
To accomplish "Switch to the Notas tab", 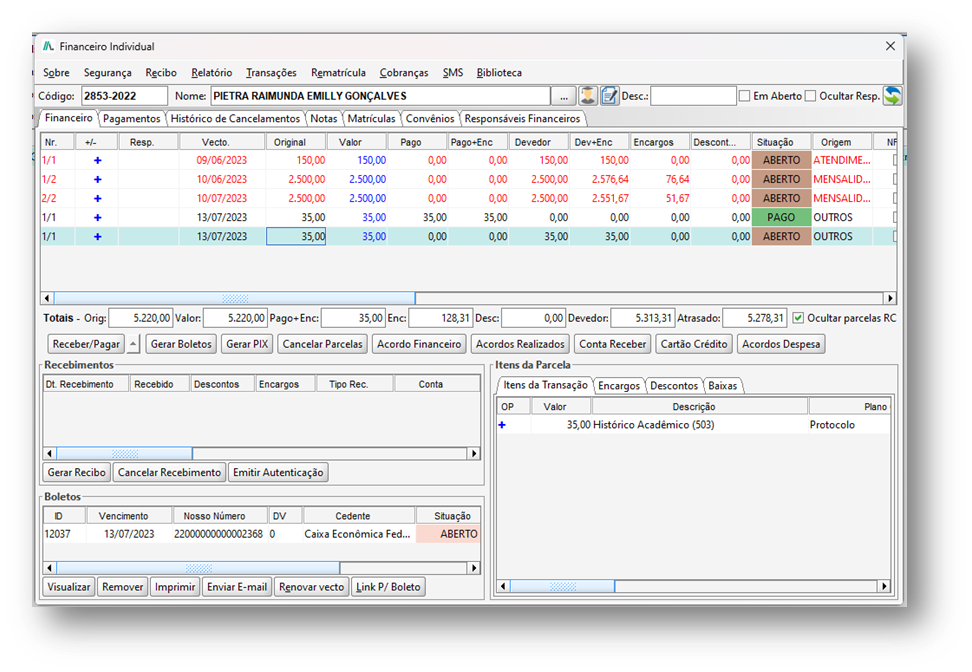I will (324, 118).
